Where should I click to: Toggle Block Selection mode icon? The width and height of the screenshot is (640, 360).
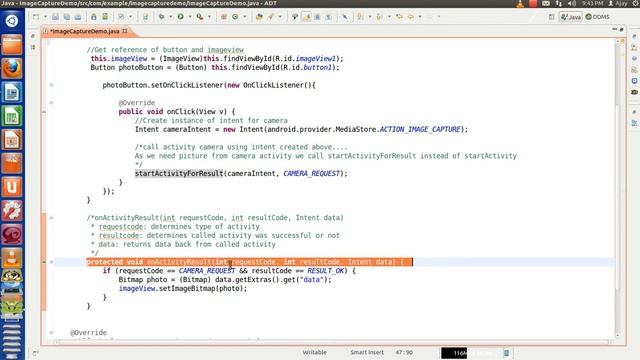(317, 17)
